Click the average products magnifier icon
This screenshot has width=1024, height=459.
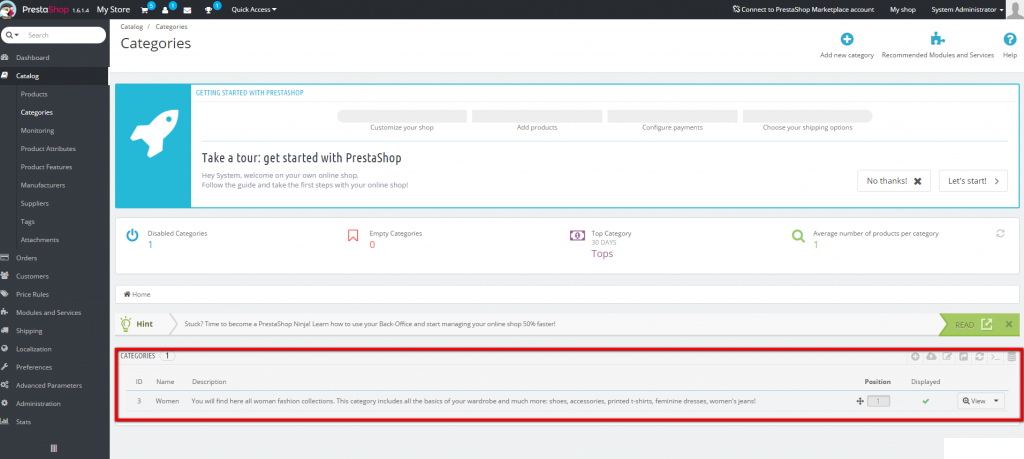coord(798,236)
